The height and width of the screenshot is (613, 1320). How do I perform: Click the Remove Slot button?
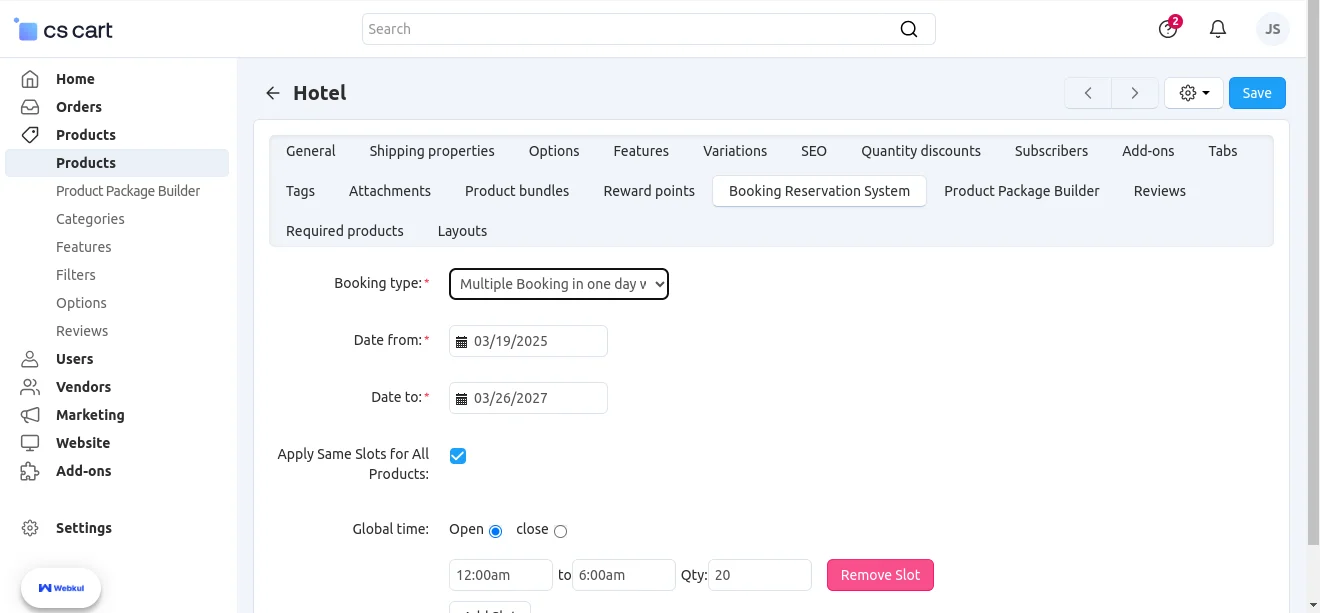point(879,574)
